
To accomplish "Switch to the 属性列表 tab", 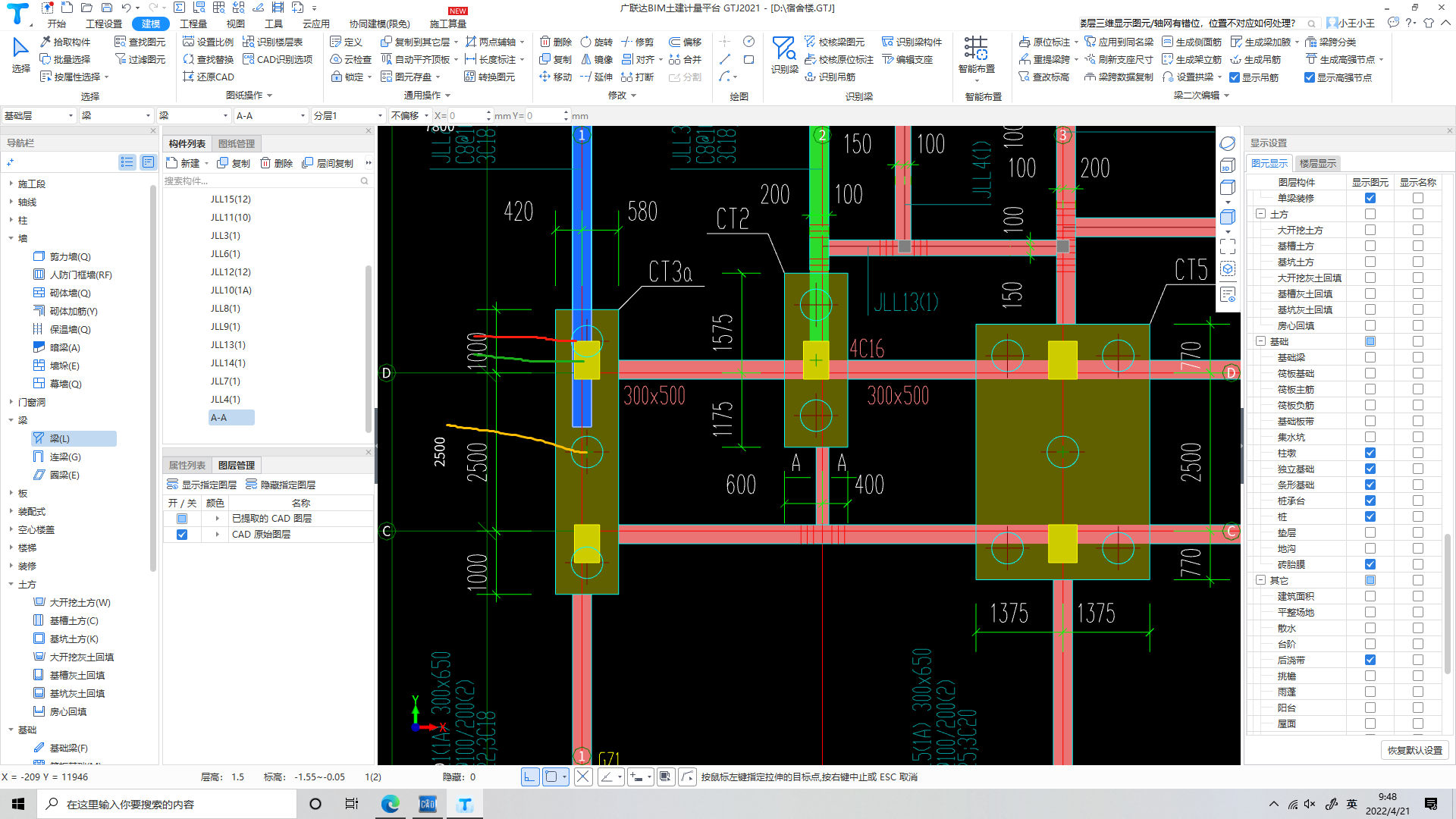I will point(187,465).
